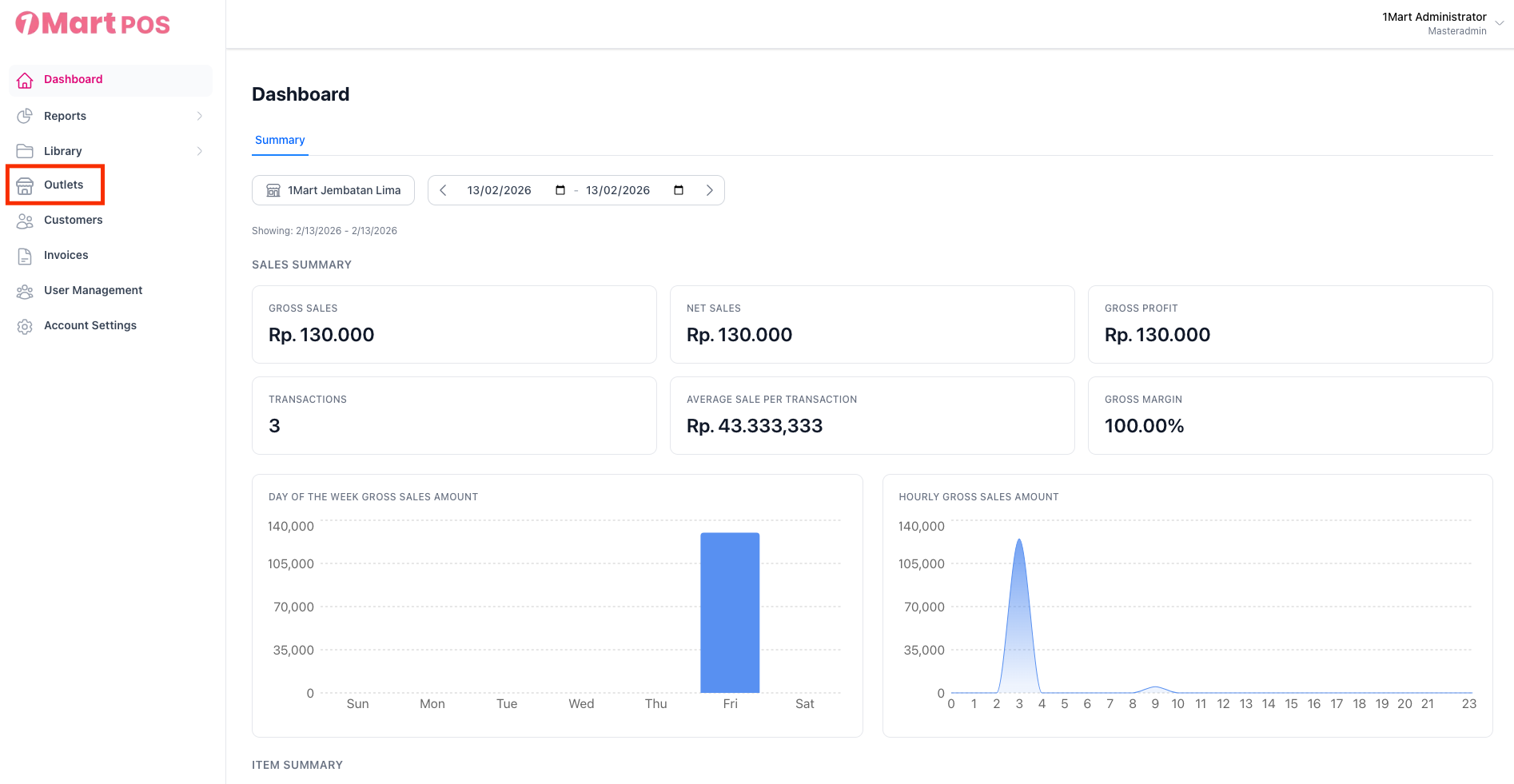Click the 1Mart POS logo

pyautogui.click(x=93, y=24)
